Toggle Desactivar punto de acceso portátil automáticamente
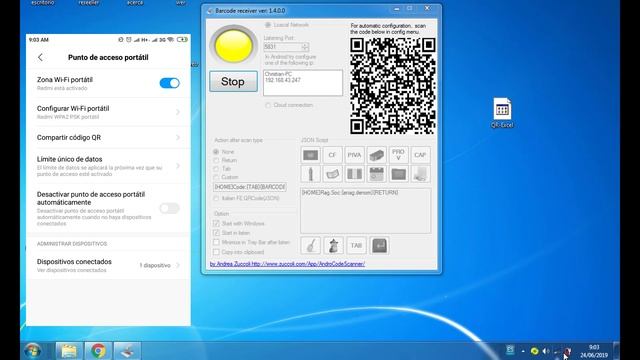 pos(169,208)
